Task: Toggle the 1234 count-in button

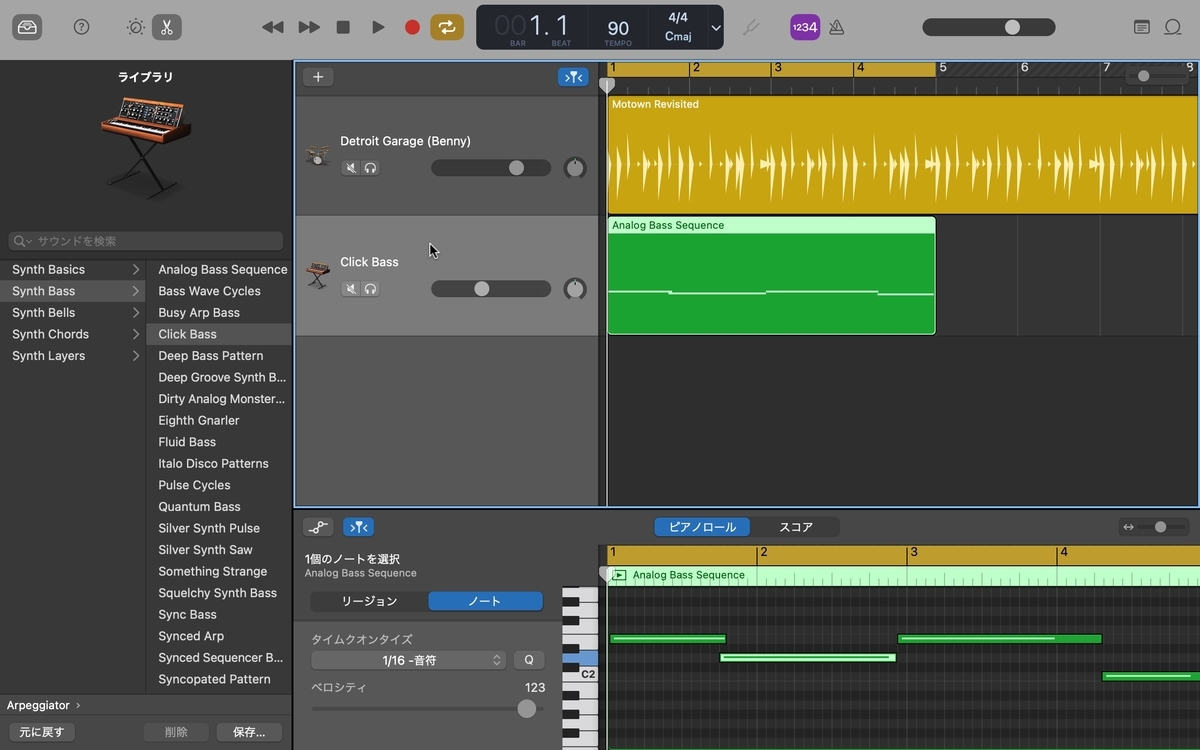Action: click(x=805, y=27)
